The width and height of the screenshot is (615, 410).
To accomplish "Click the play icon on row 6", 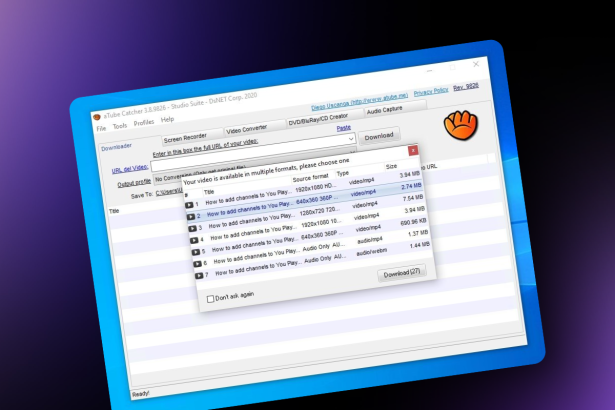I will 197,264.
